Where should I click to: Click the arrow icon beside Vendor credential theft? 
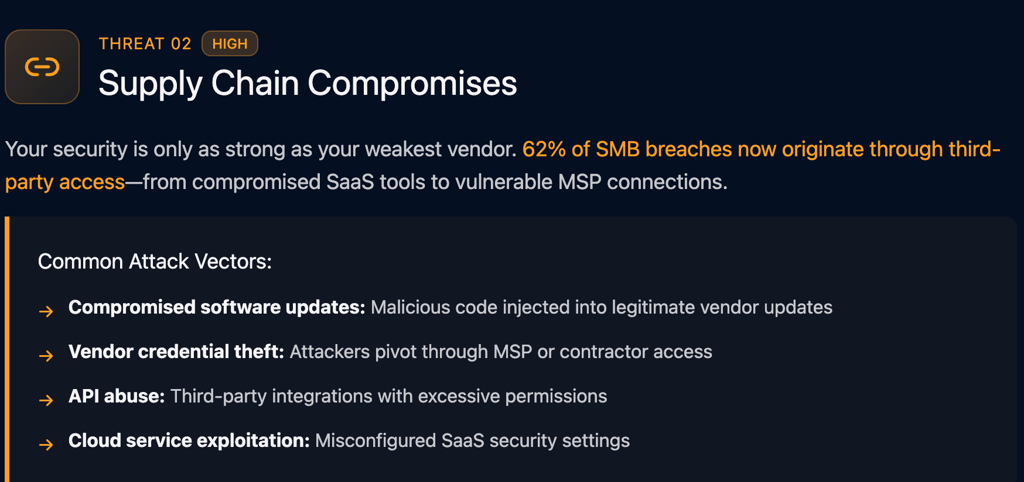(46, 355)
